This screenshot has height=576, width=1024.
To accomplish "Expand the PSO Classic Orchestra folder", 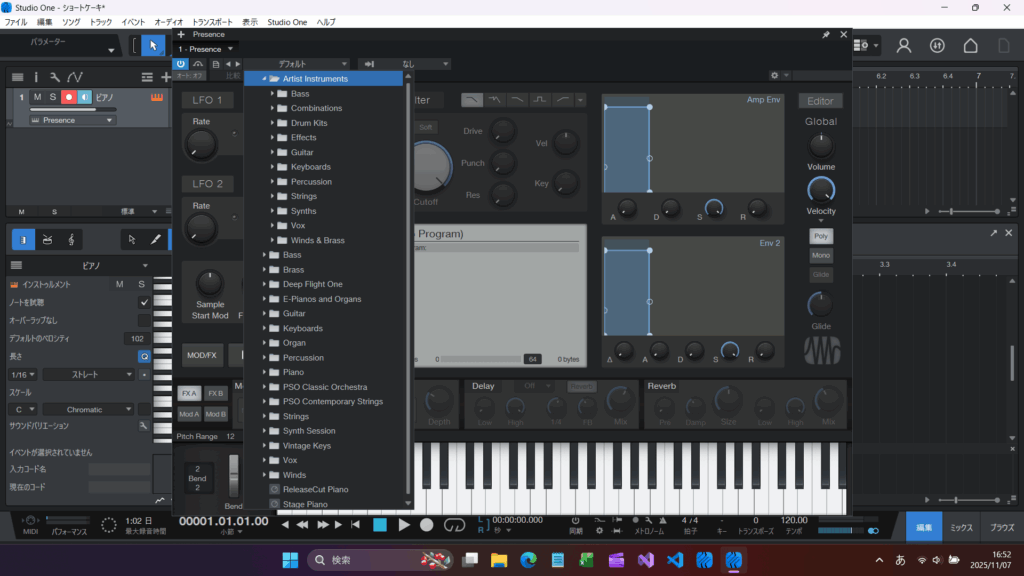I will pyautogui.click(x=263, y=387).
